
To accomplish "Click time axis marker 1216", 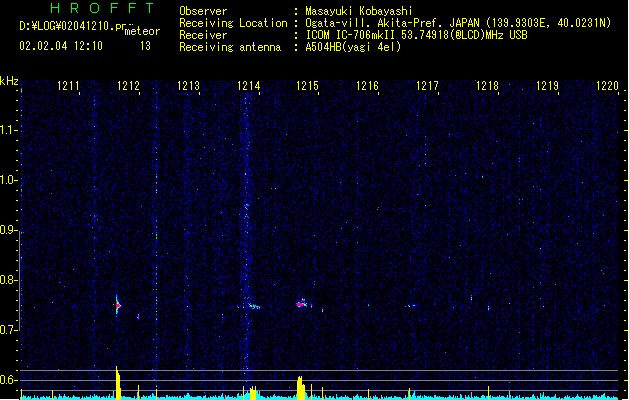I will [x=367, y=86].
